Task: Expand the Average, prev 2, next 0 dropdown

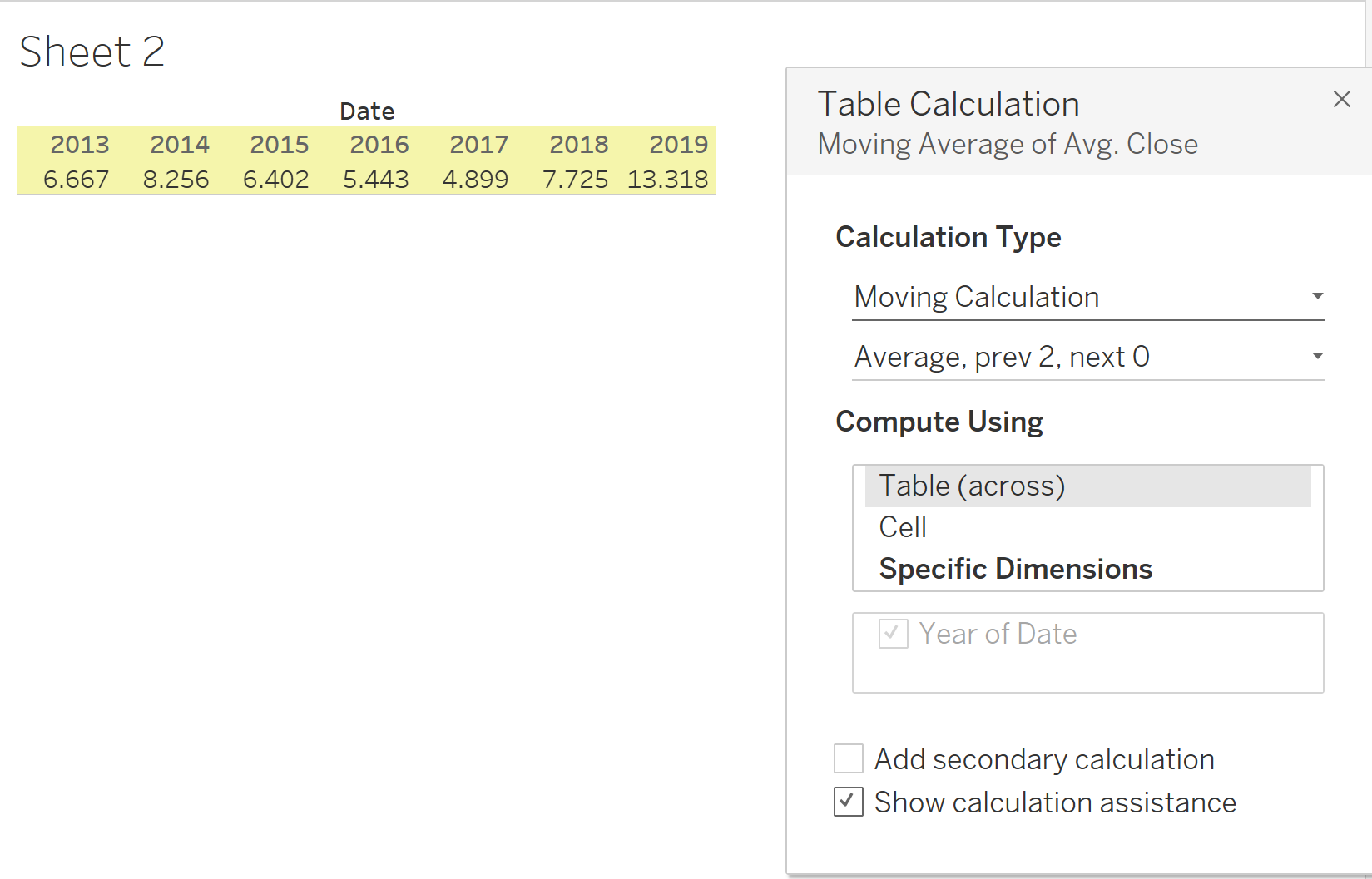Action: 1087,357
